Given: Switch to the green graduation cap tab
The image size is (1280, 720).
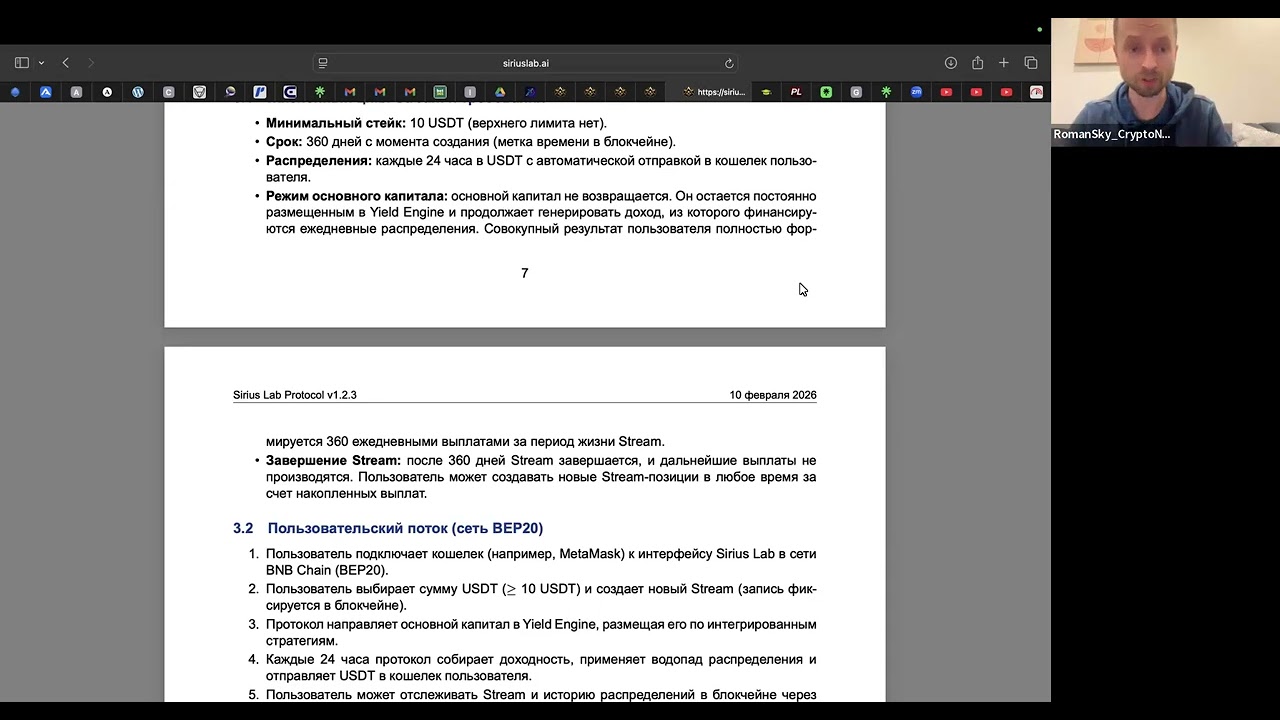Looking at the screenshot, I should 765,92.
